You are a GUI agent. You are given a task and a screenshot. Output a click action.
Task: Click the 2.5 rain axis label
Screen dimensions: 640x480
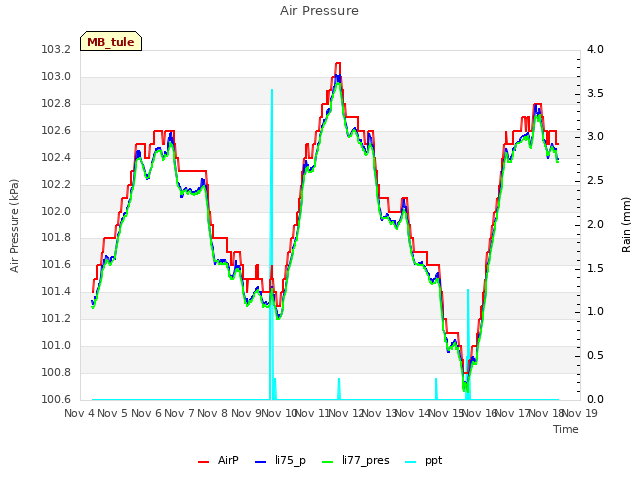[595, 181]
